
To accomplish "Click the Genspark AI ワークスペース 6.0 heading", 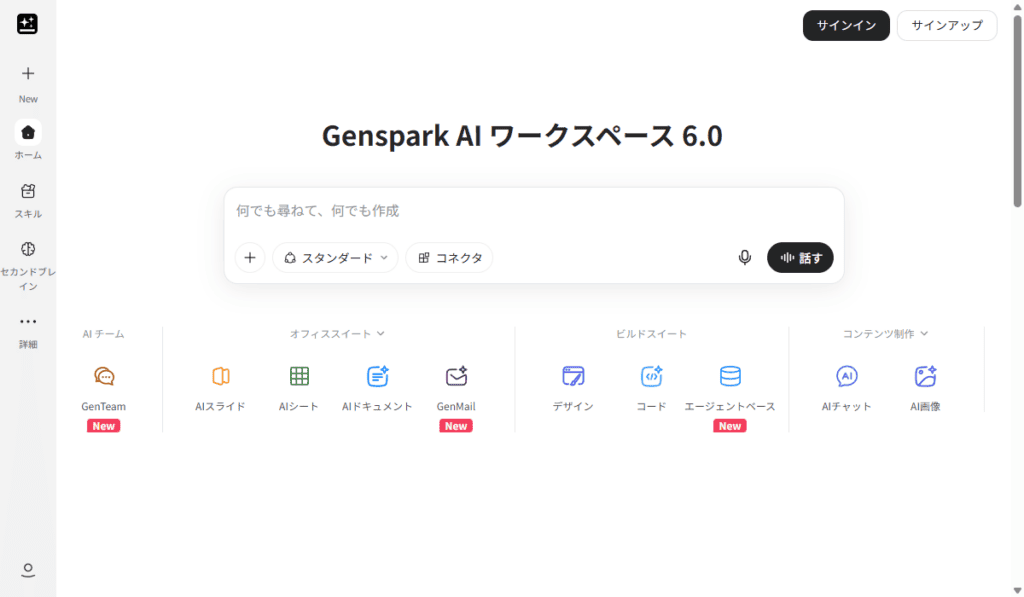I will tap(522, 136).
